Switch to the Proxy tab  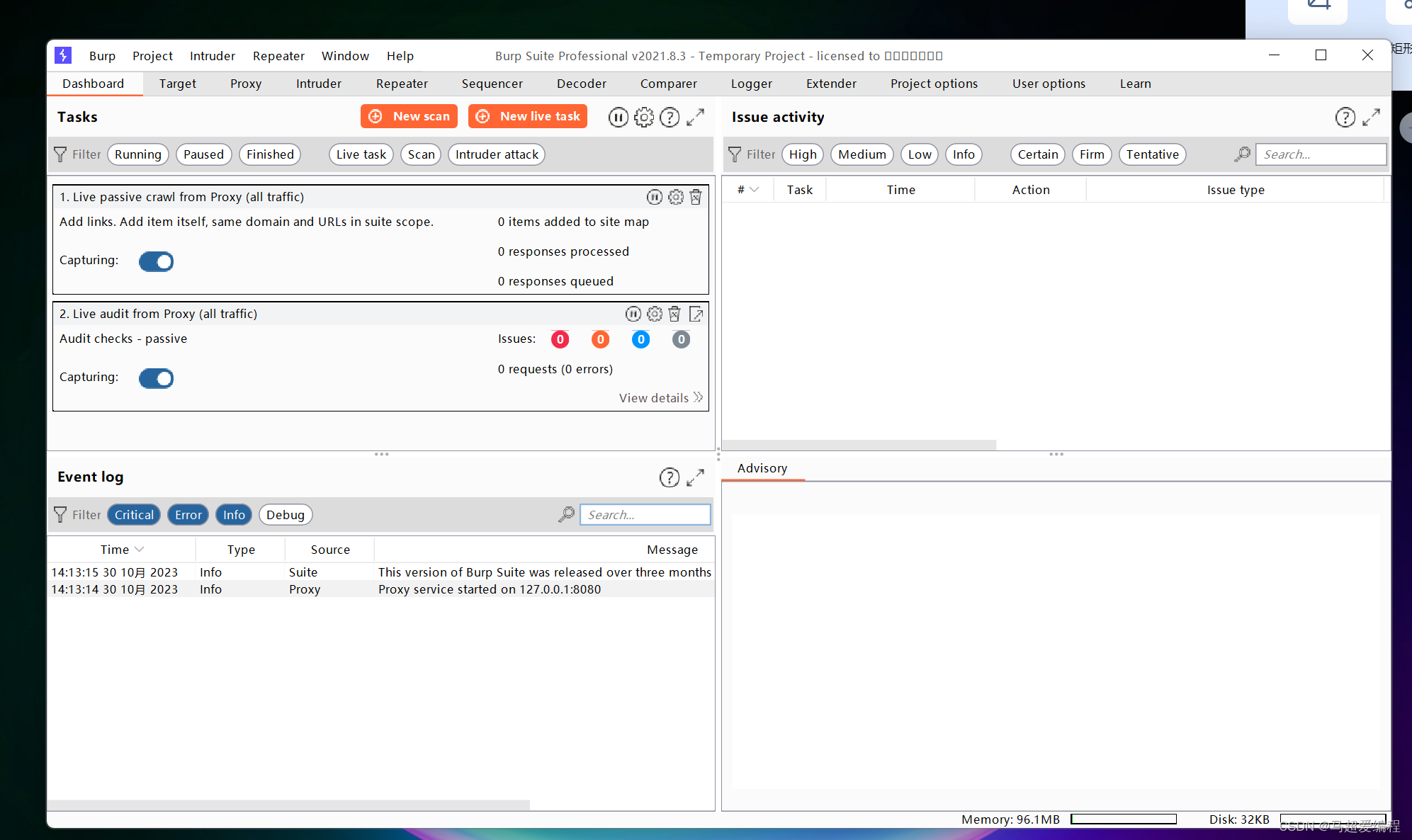tap(245, 84)
